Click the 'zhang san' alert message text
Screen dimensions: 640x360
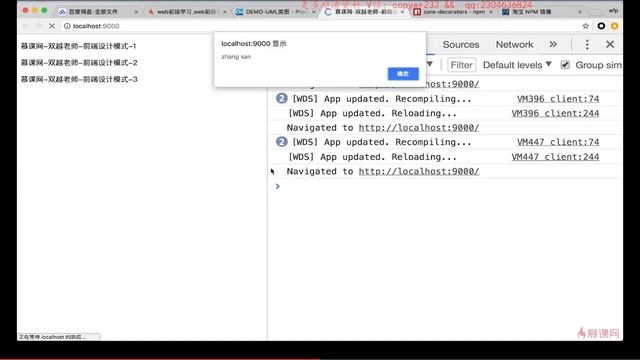click(x=236, y=57)
